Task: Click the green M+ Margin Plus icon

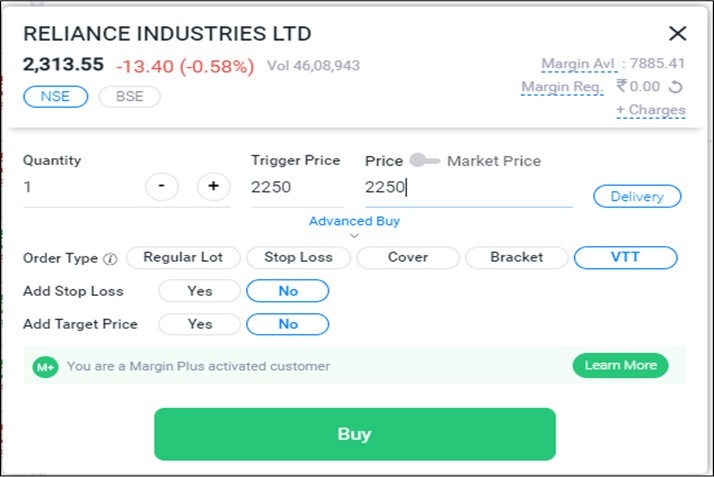Action: (x=45, y=367)
